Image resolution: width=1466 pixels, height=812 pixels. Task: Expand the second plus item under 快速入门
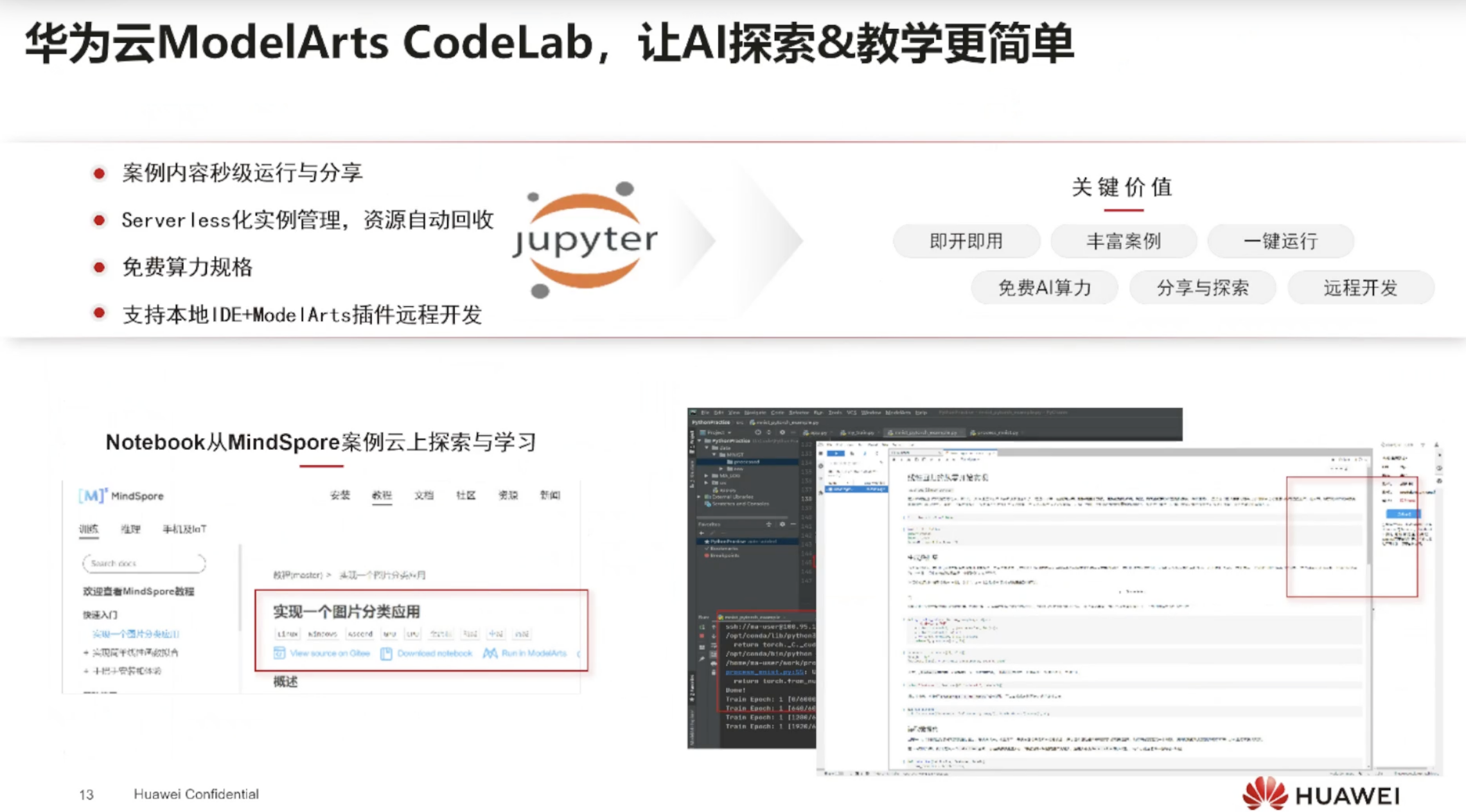tap(86, 671)
